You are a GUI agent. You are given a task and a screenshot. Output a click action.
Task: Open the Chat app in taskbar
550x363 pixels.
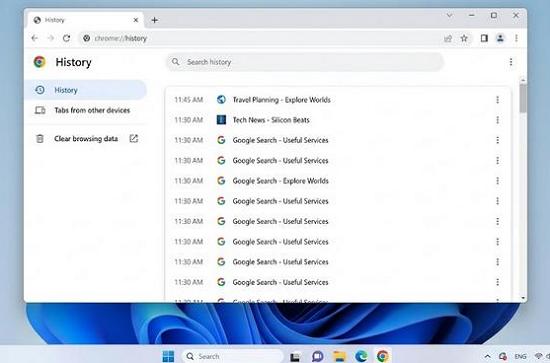point(317,356)
